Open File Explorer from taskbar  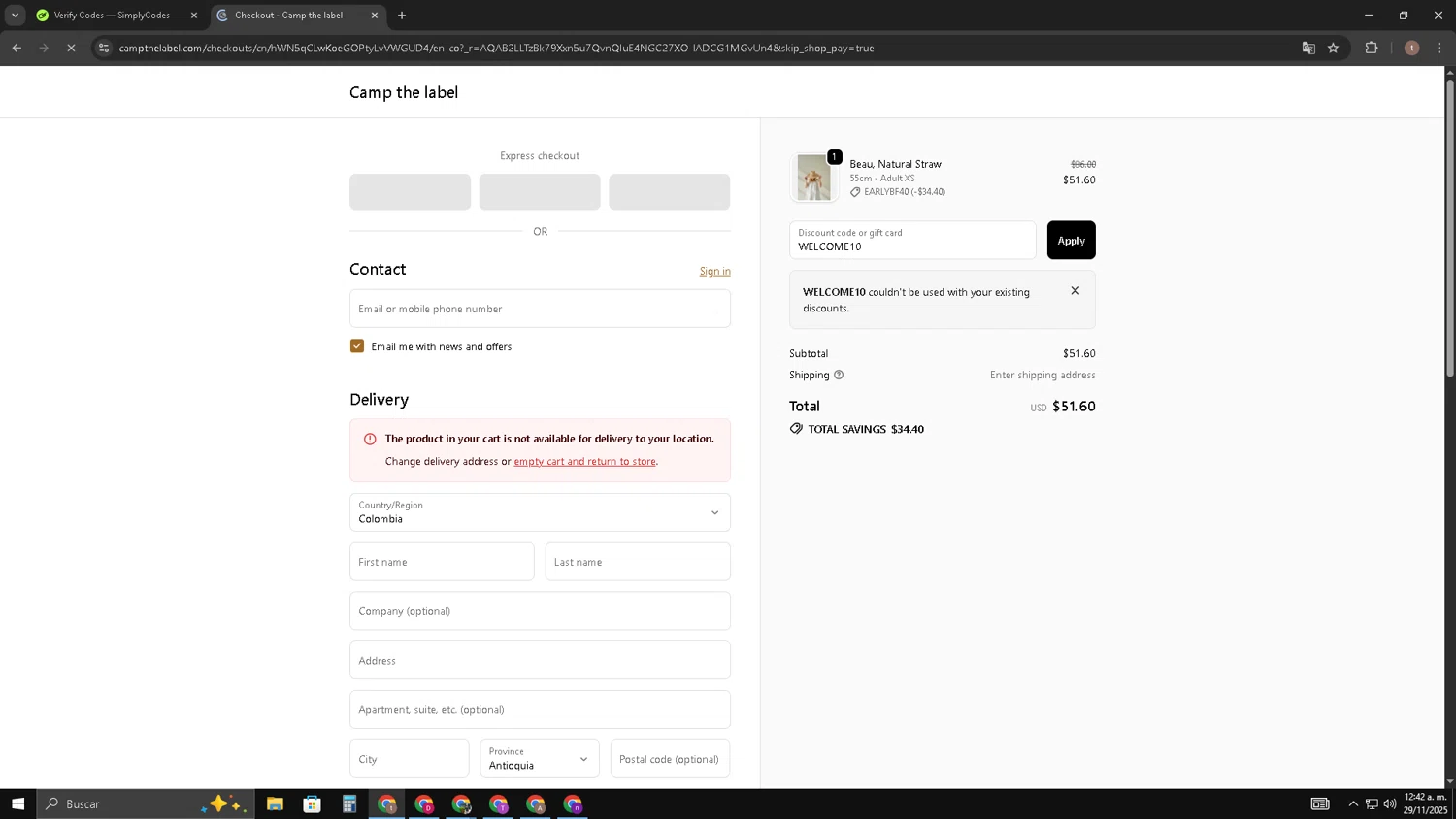[x=275, y=803]
